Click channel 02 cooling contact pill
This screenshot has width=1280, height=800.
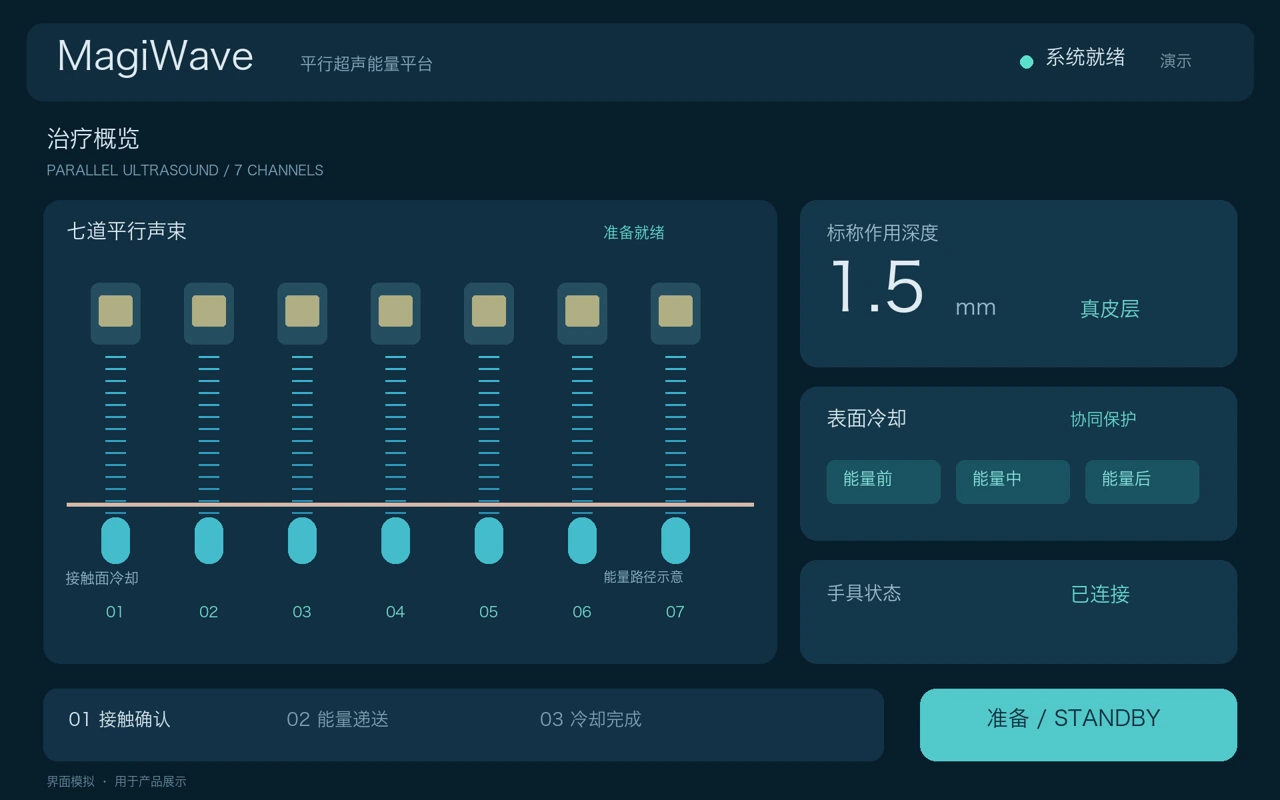(209, 540)
